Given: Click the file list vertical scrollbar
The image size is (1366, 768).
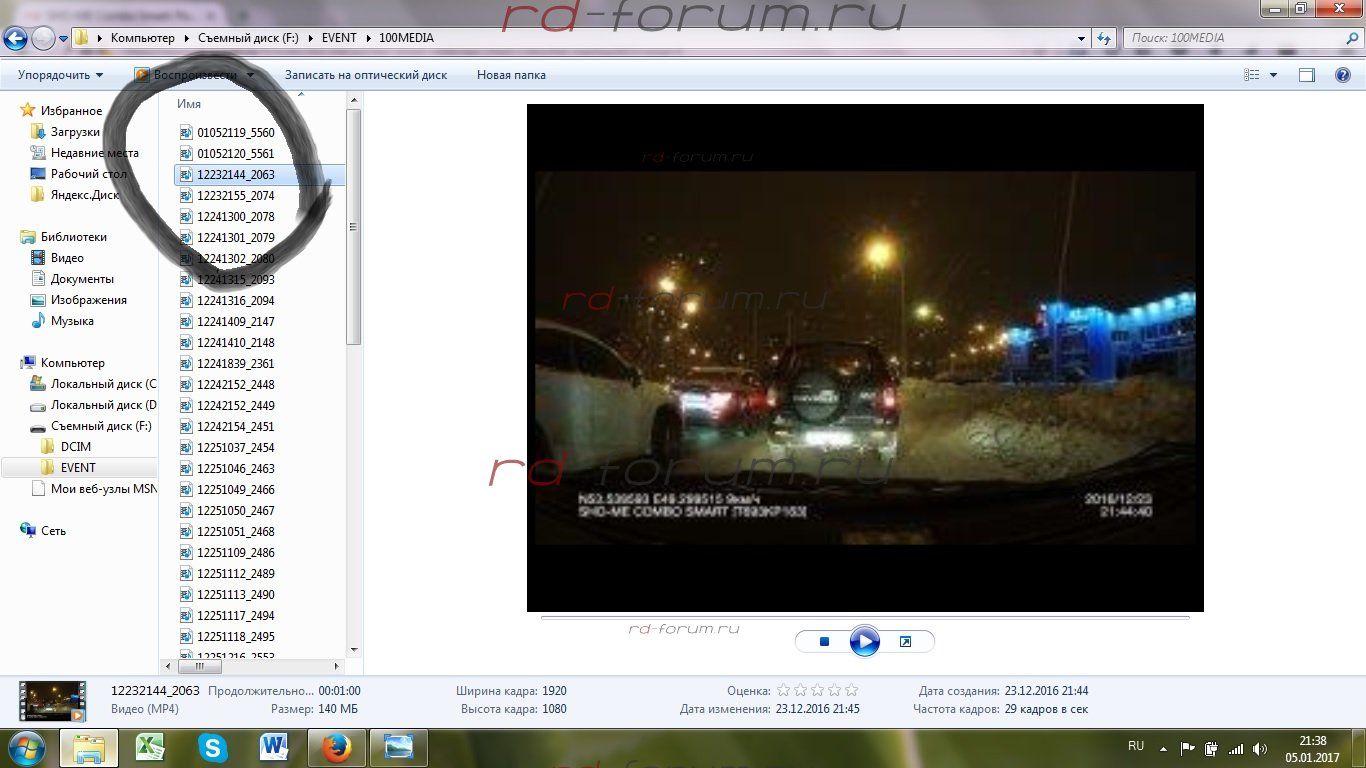Looking at the screenshot, I should point(353,228).
